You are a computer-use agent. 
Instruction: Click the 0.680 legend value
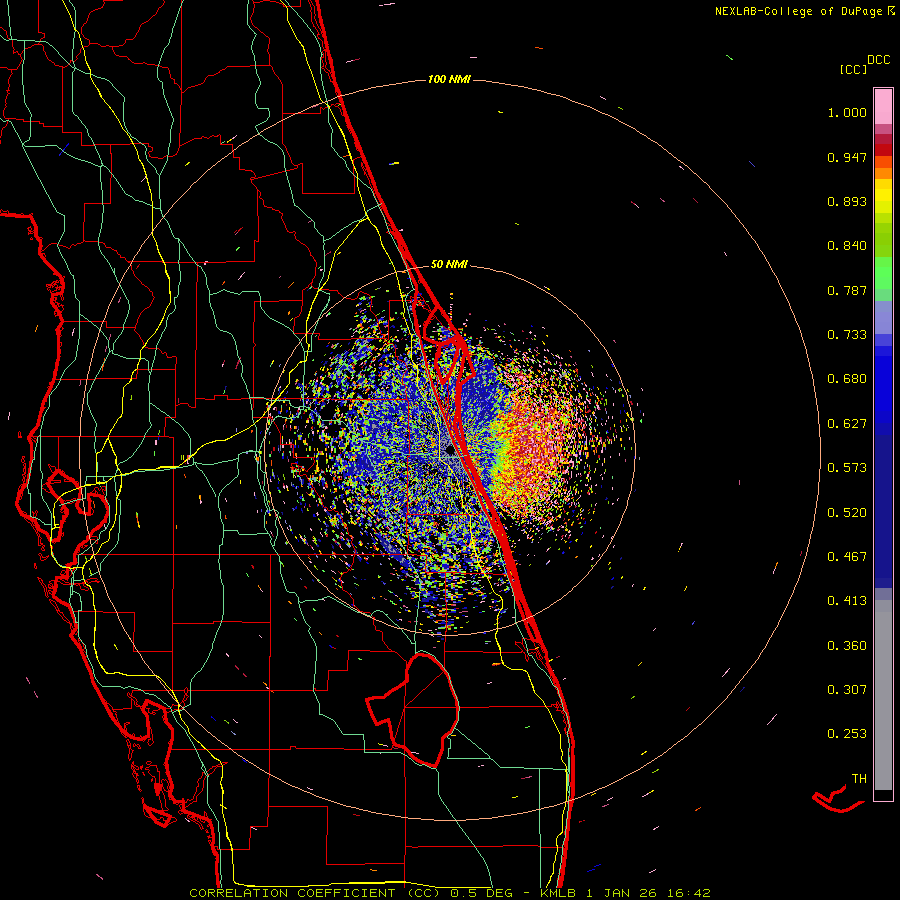click(x=847, y=379)
